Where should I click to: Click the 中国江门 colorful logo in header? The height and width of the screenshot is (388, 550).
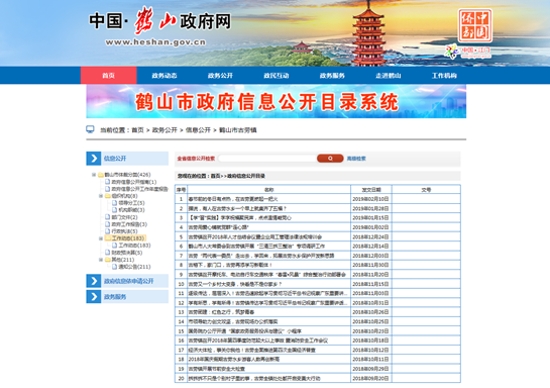(x=468, y=51)
